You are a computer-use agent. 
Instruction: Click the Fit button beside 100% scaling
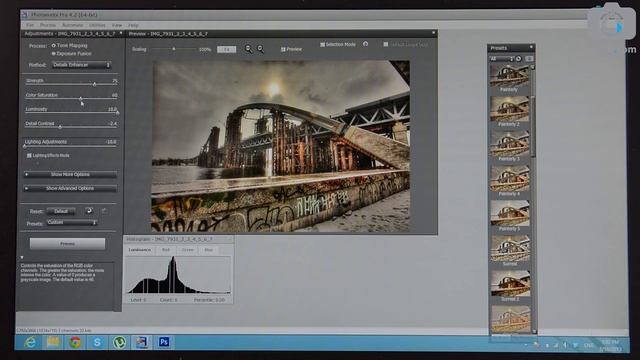click(x=227, y=49)
